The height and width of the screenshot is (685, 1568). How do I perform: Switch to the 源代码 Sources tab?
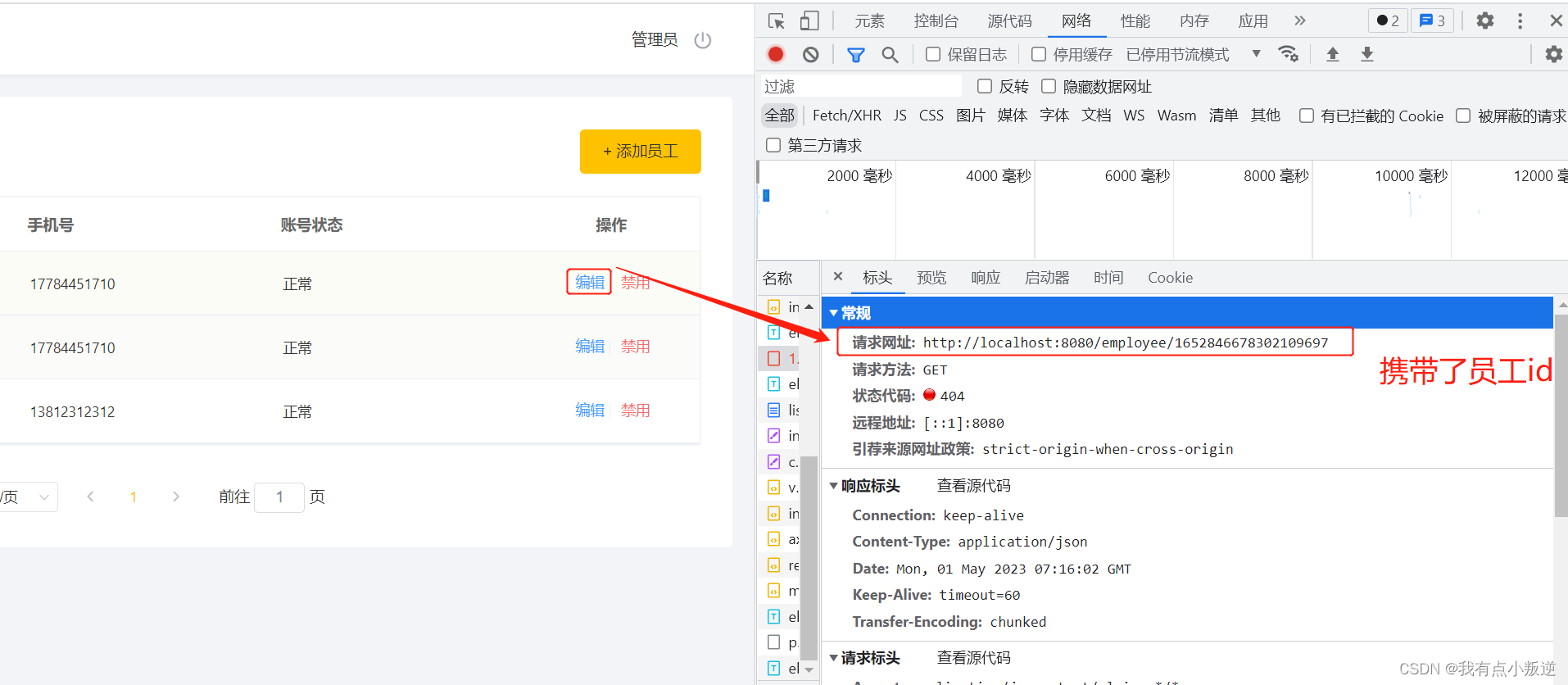1009,21
